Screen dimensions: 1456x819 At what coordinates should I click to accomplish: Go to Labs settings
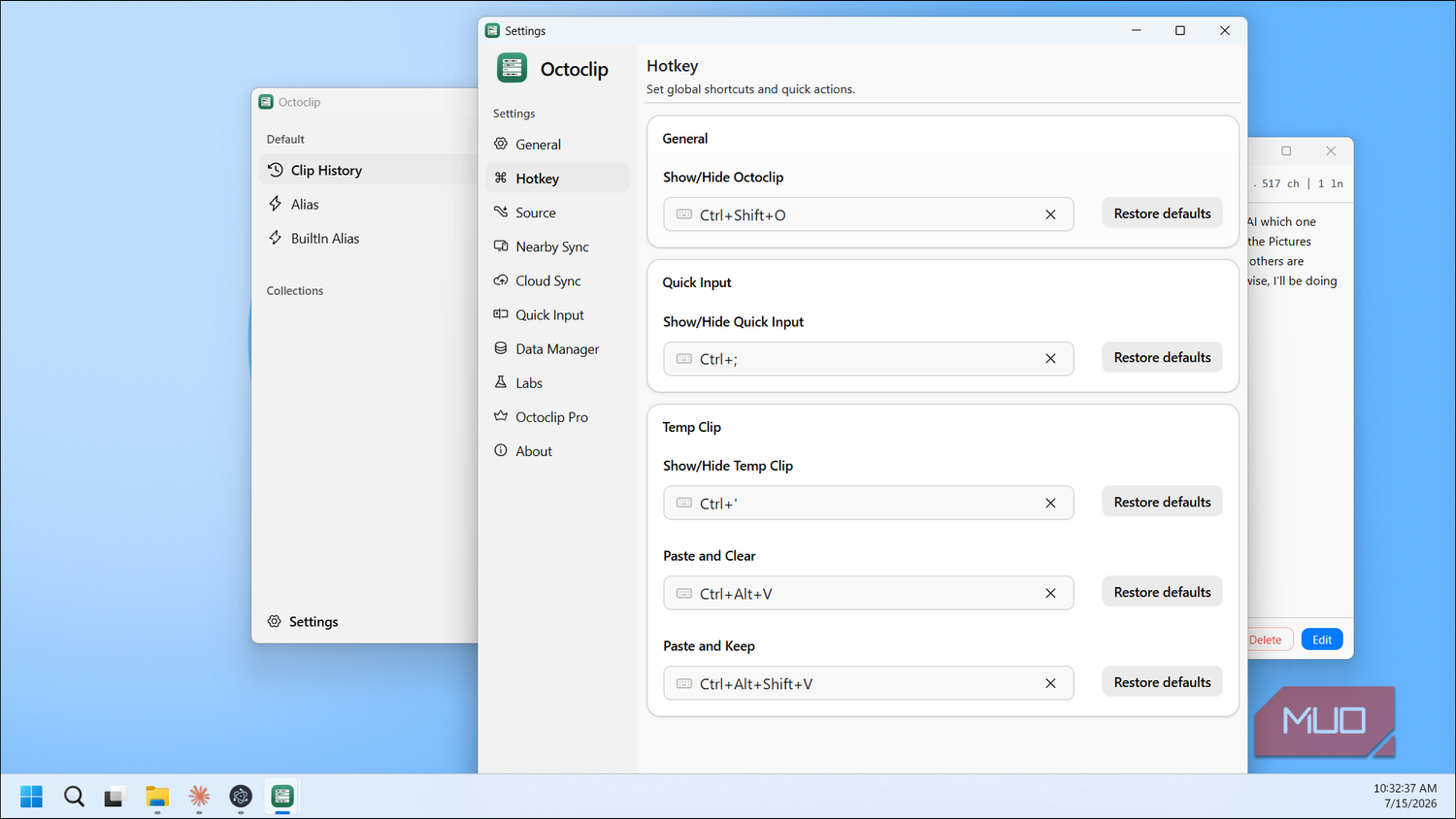(x=557, y=381)
